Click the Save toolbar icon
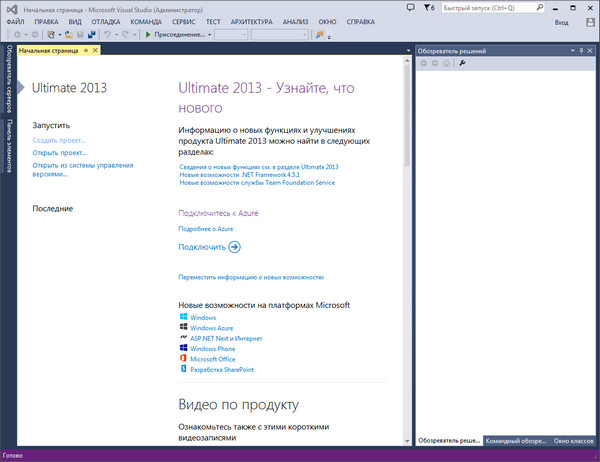The image size is (600, 462). [80, 35]
